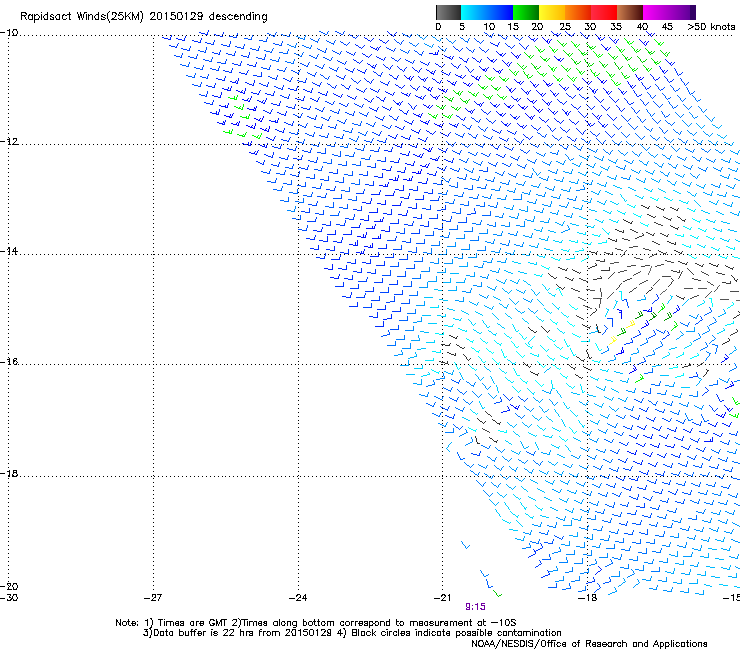This screenshot has width=740, height=650.
Task: Click the orange 25-30 knots legend band
Action: [578, 12]
